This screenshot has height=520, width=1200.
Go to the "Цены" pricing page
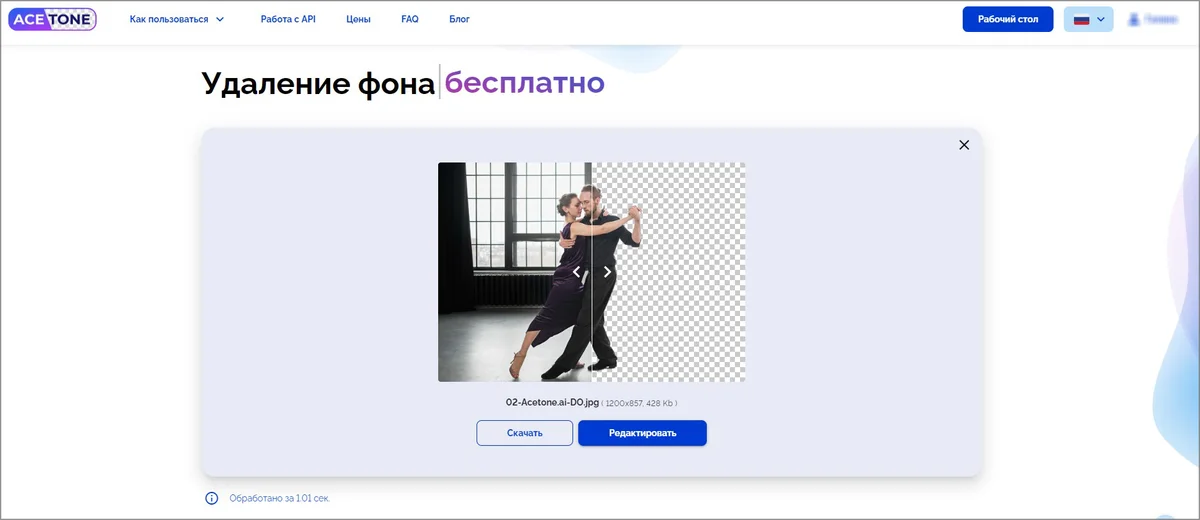click(358, 19)
